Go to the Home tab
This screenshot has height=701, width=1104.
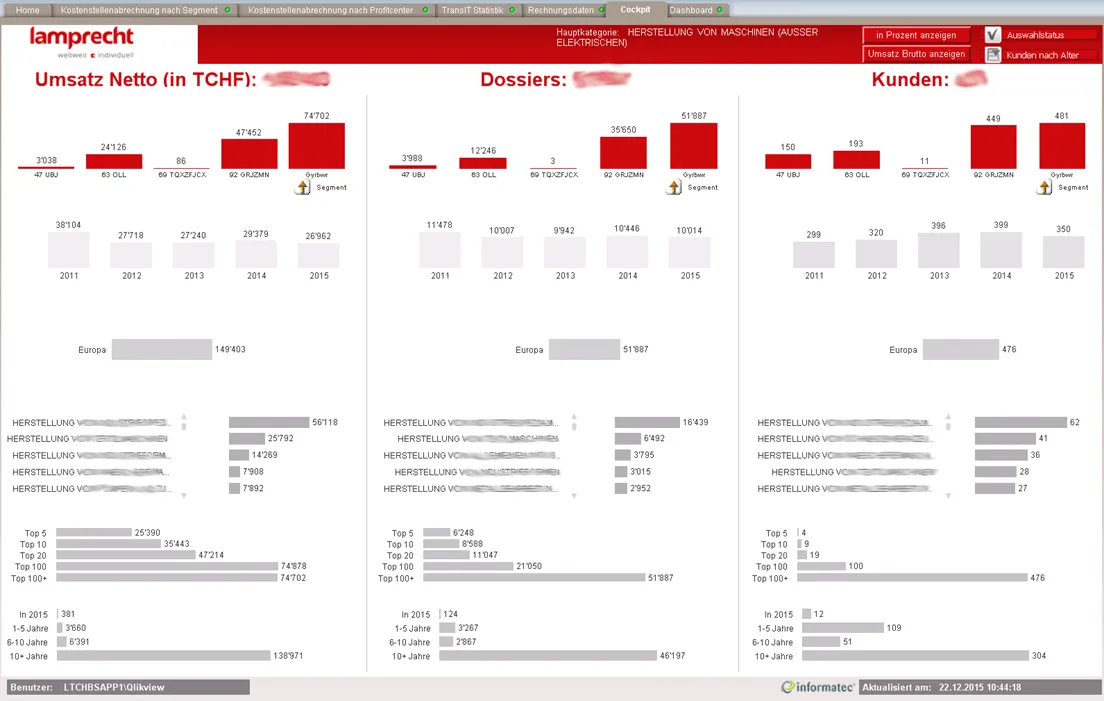pos(27,11)
